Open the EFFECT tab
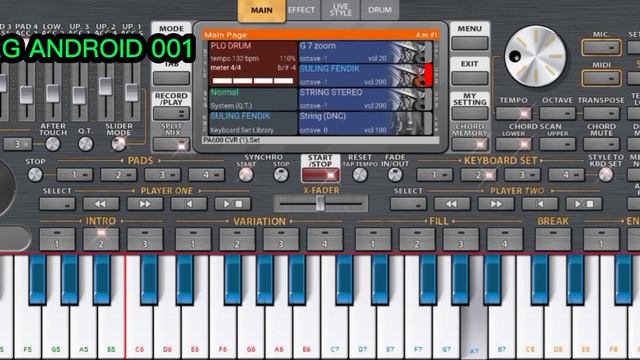The height and width of the screenshot is (360, 640). (x=302, y=10)
